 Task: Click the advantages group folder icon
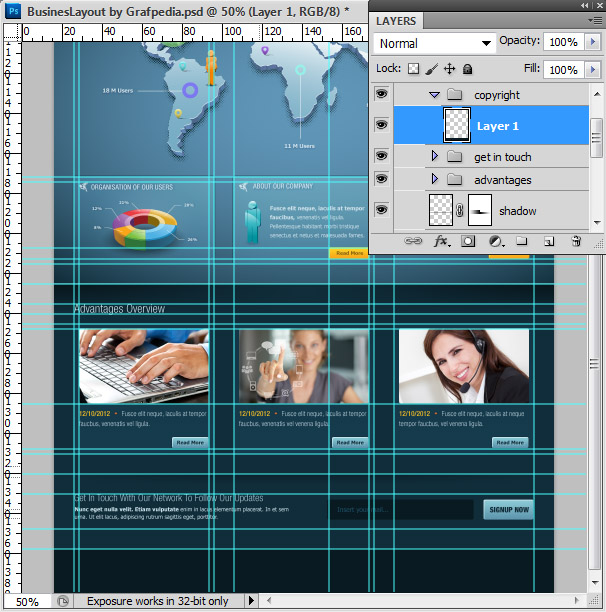[x=454, y=180]
